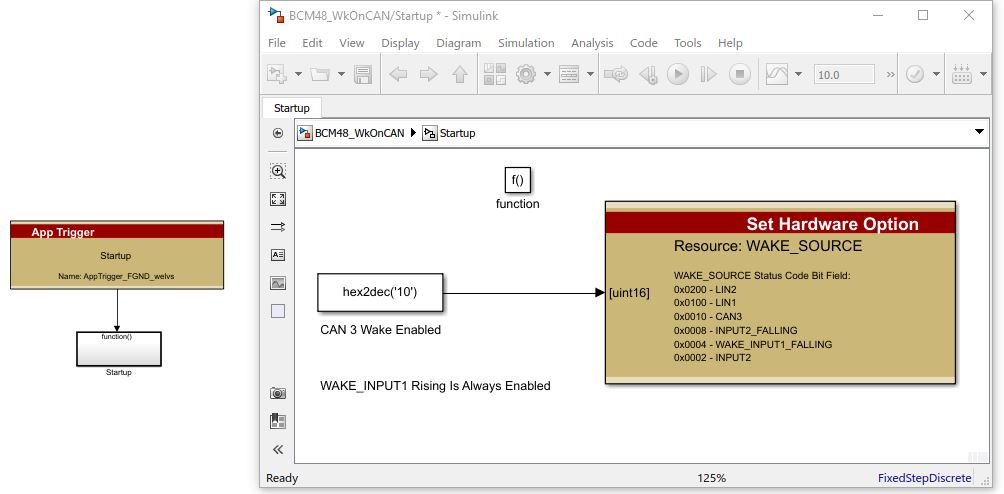Open Model Configuration Parameters gear icon
Viewport: 1004px width, 494px height.
pos(526,74)
